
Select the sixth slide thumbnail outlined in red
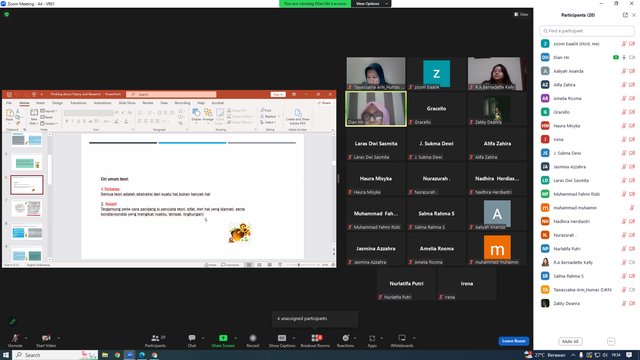(27, 185)
